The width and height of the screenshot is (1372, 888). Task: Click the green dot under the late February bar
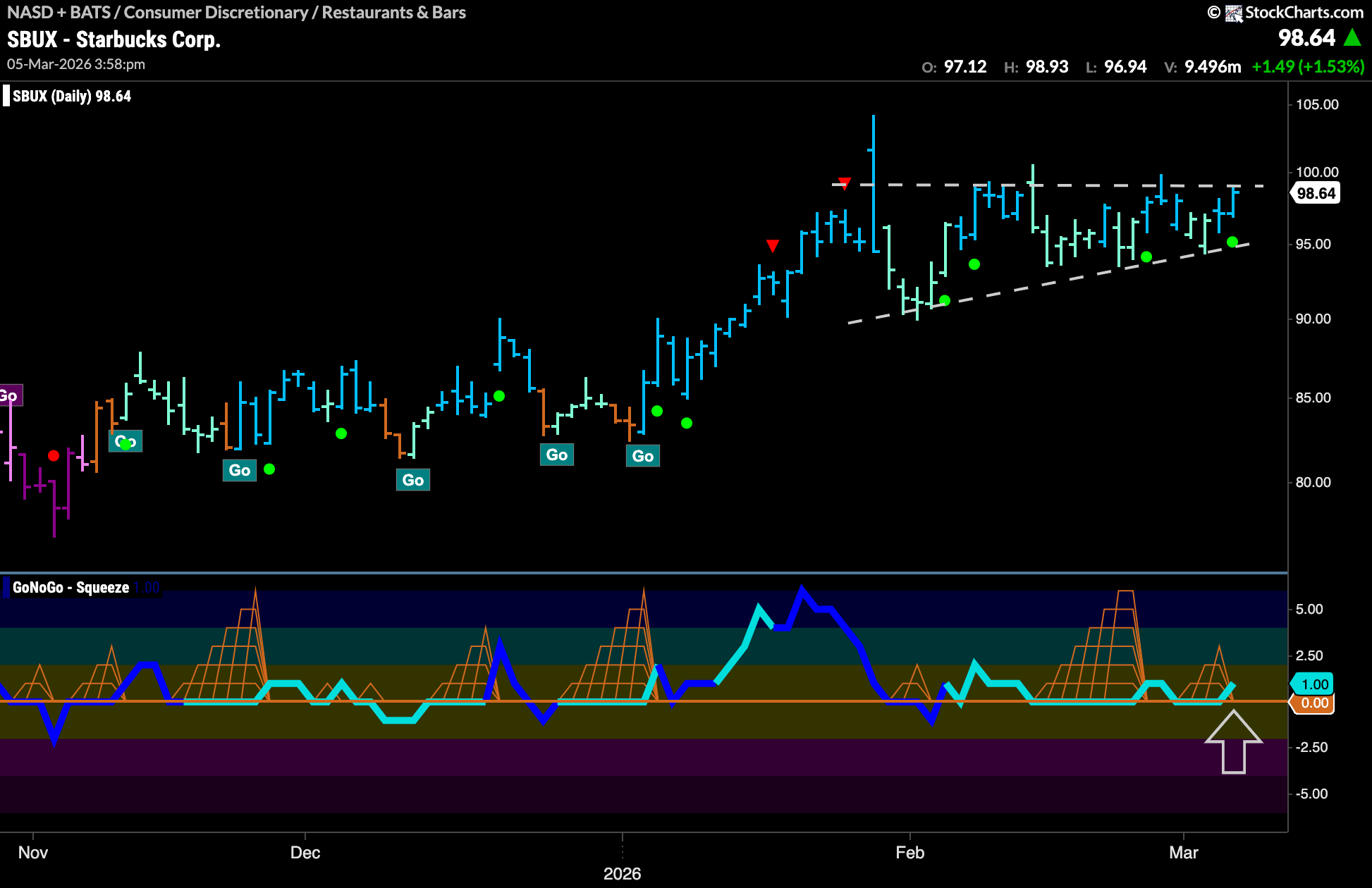[1146, 257]
